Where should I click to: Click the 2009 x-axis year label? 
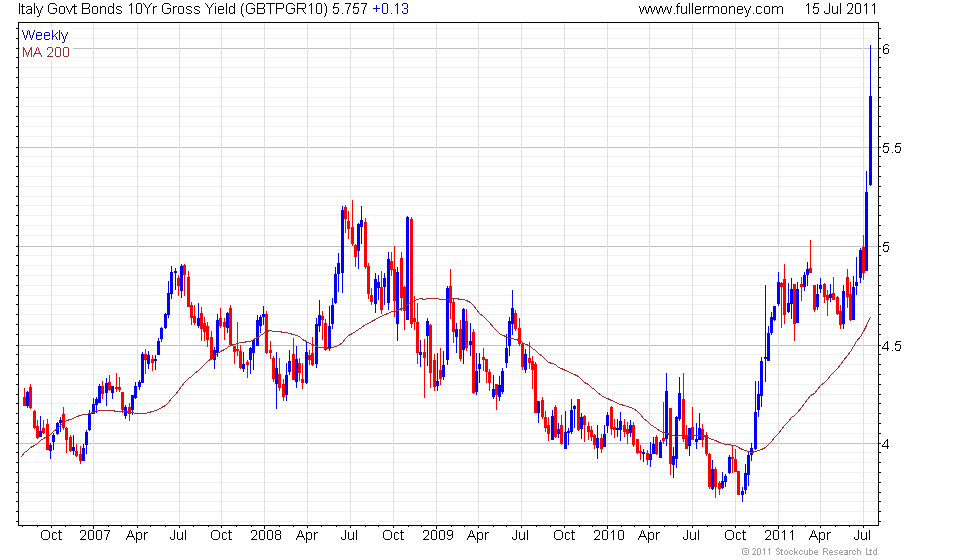438,535
